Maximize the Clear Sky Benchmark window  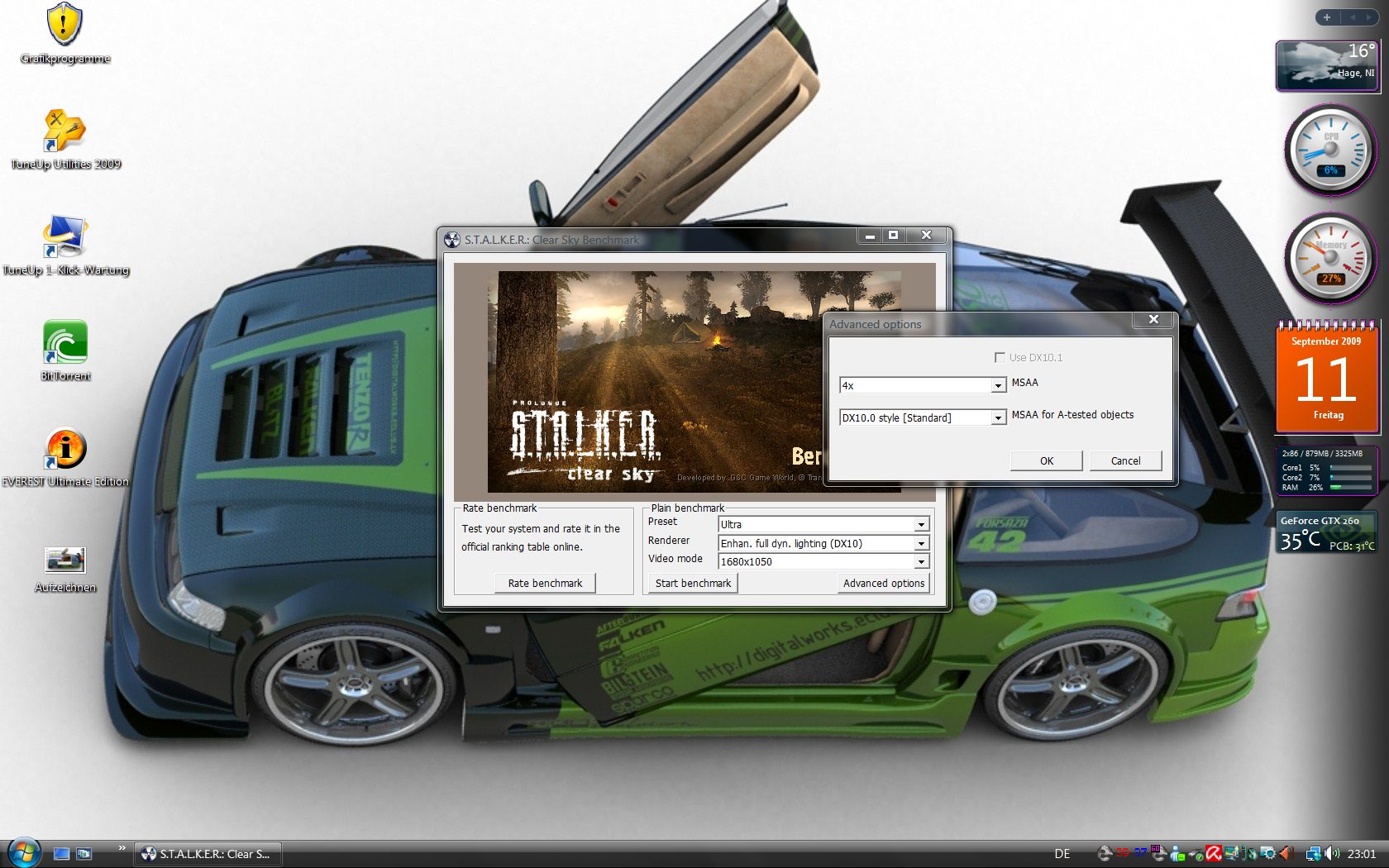[x=894, y=236]
